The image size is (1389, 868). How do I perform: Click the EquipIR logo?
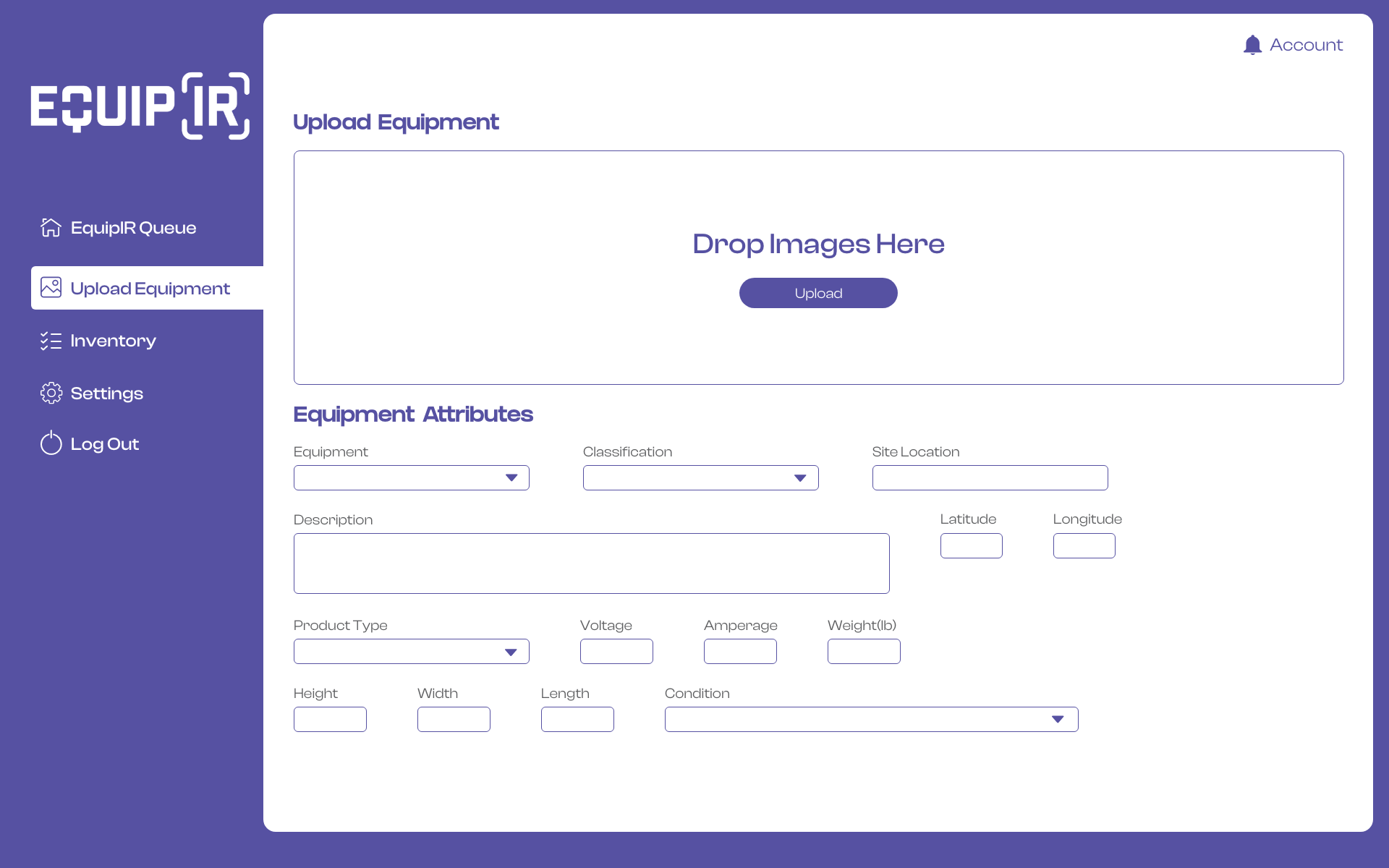coord(140,106)
